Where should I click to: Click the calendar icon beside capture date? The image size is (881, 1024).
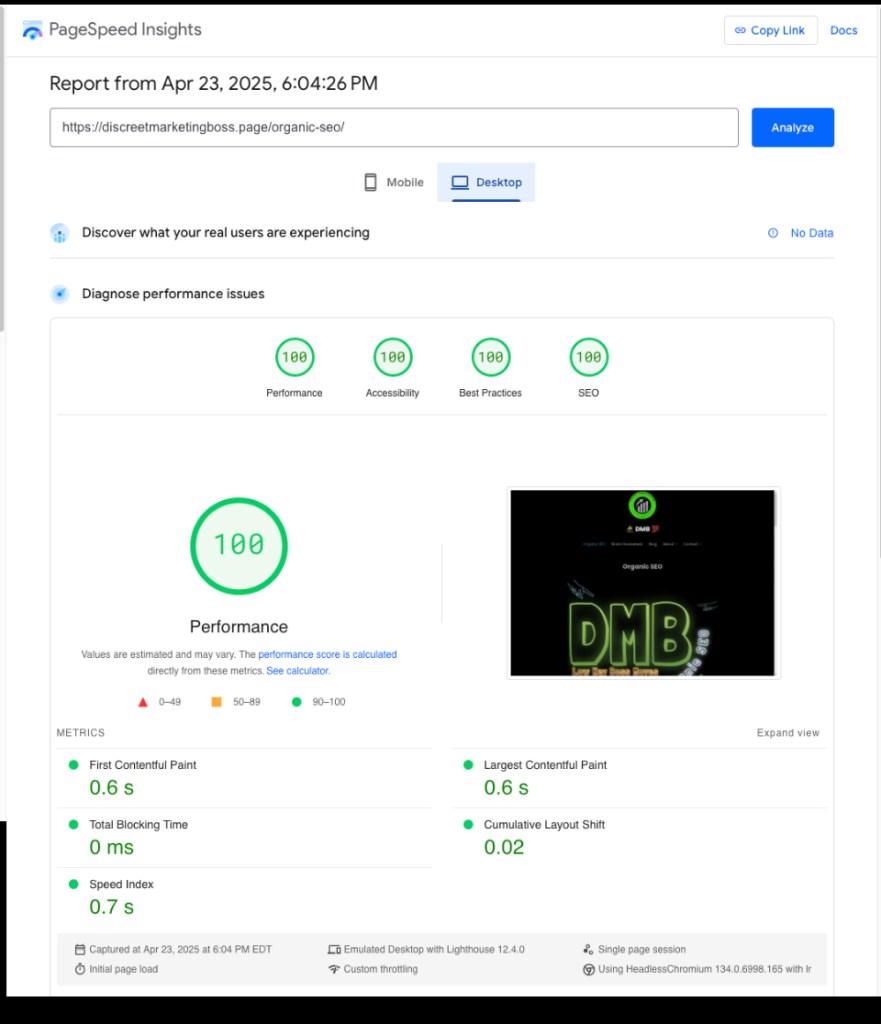80,948
